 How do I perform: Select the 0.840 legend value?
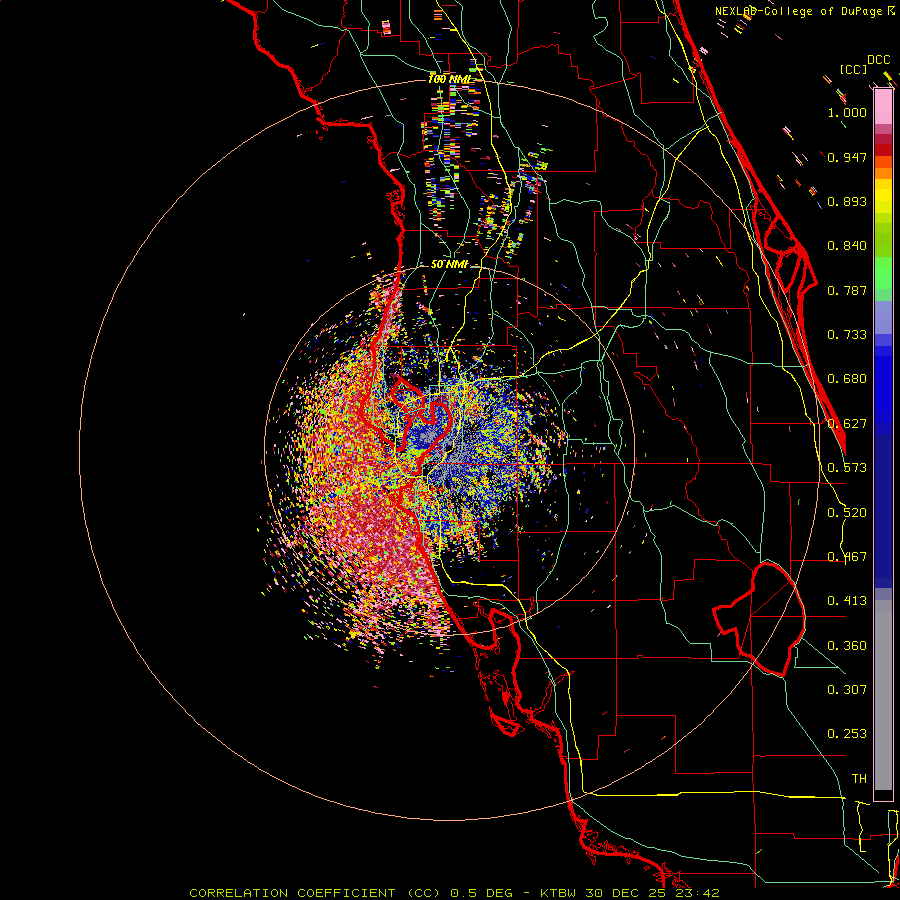pyautogui.click(x=847, y=246)
